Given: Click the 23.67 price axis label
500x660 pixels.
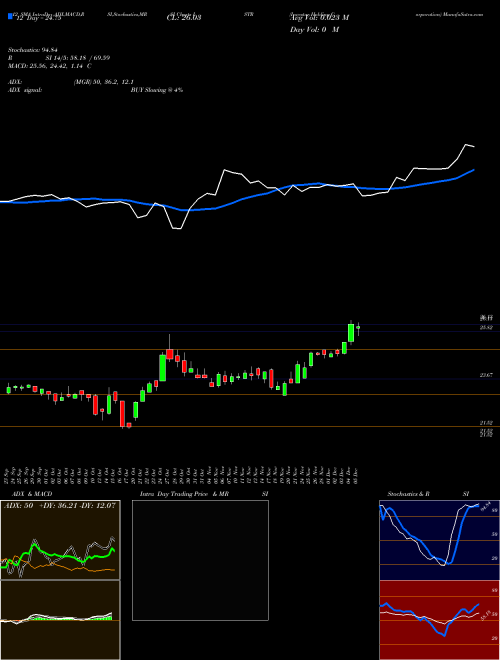Looking at the screenshot, I should pos(486,375).
